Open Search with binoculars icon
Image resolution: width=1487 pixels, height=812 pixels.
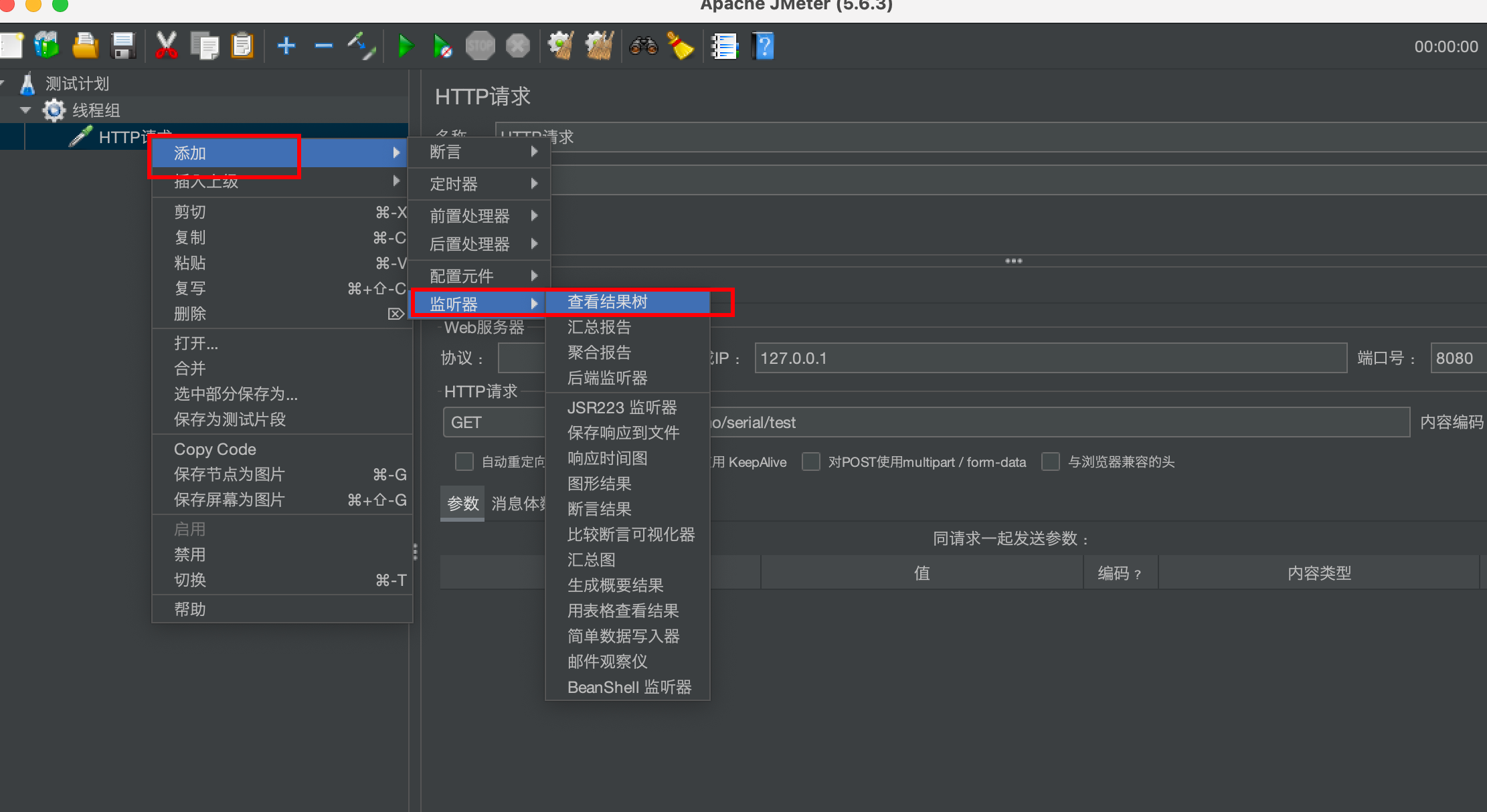(x=644, y=46)
